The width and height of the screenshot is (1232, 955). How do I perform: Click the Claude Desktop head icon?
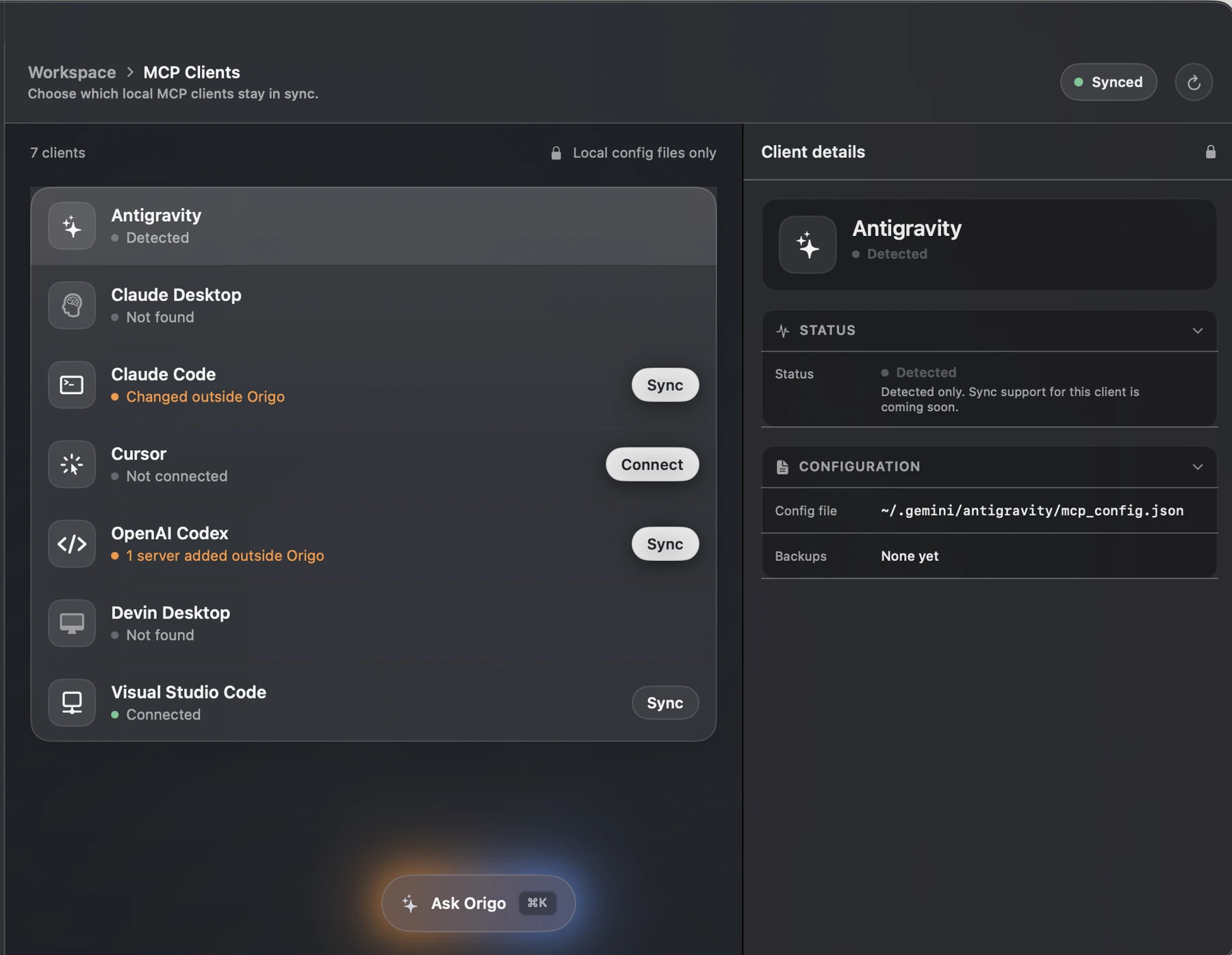(x=72, y=305)
